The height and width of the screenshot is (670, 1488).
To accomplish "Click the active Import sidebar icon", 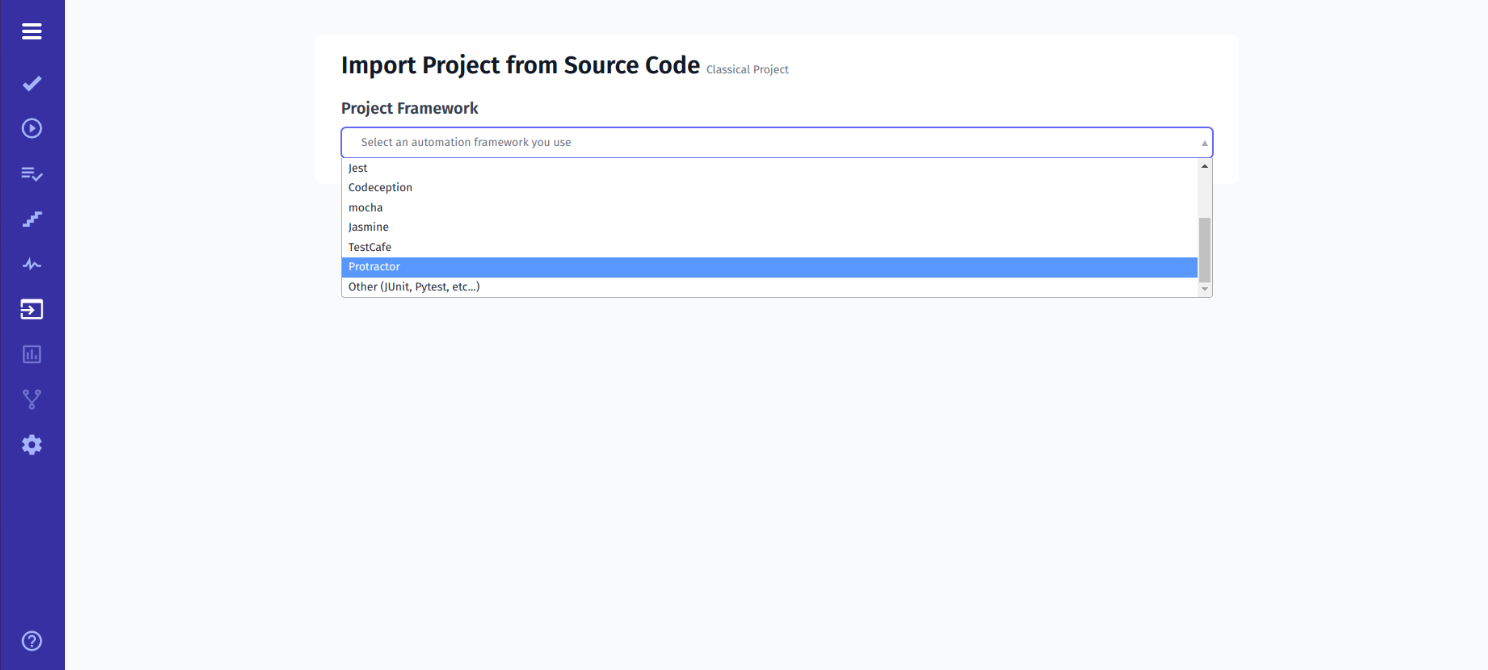I will pyautogui.click(x=31, y=309).
